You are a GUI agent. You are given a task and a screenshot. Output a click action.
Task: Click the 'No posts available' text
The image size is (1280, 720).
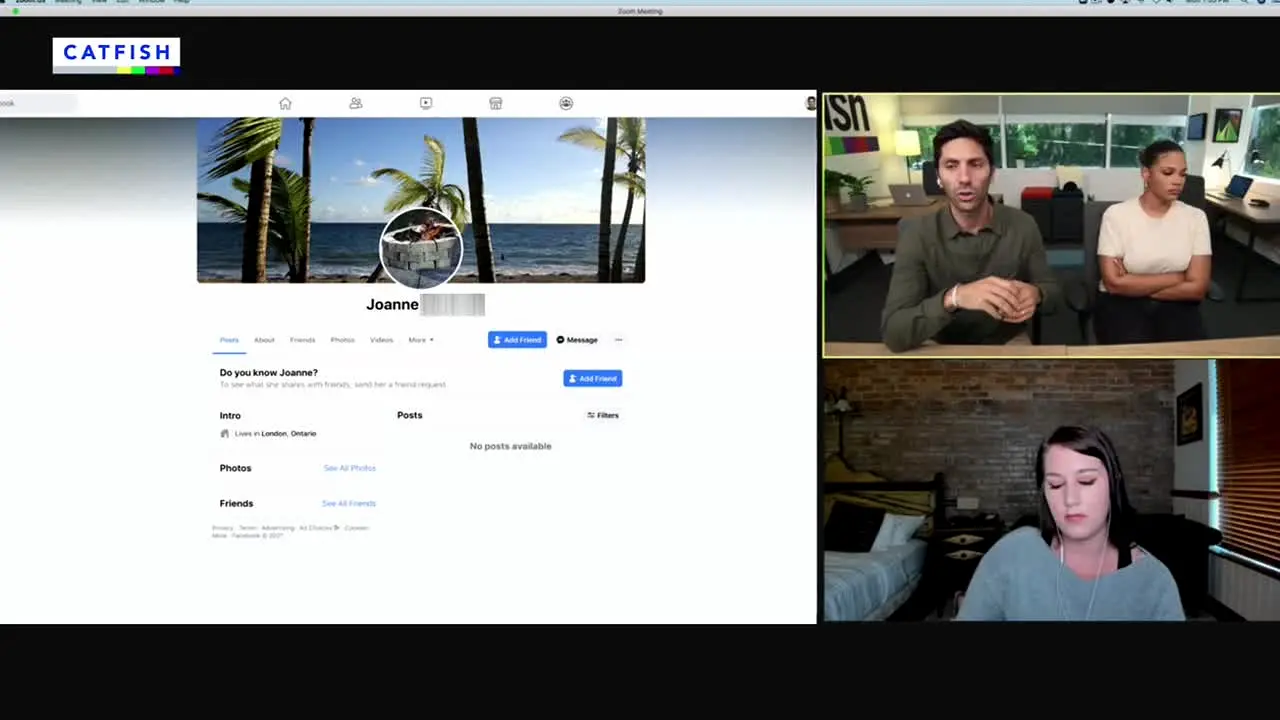510,446
